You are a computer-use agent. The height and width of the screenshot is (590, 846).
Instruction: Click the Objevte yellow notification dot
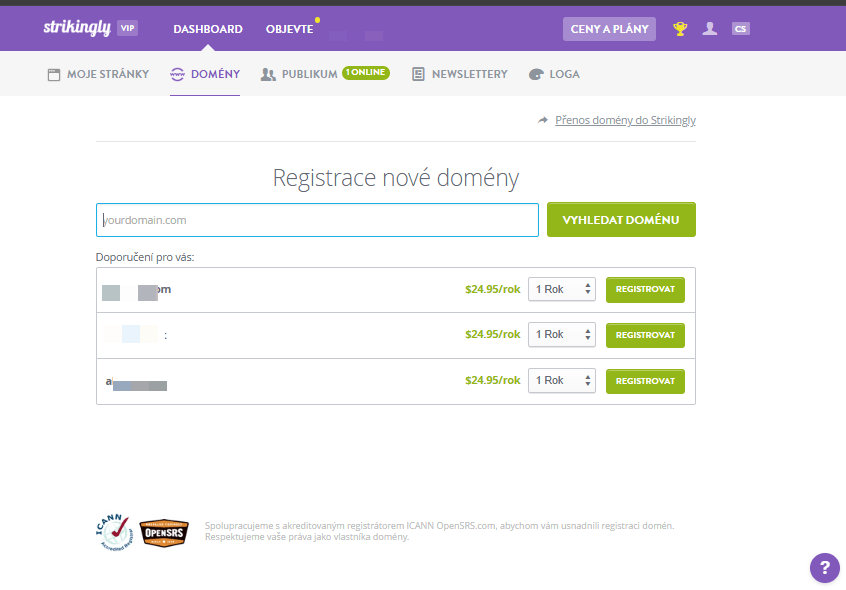click(317, 20)
